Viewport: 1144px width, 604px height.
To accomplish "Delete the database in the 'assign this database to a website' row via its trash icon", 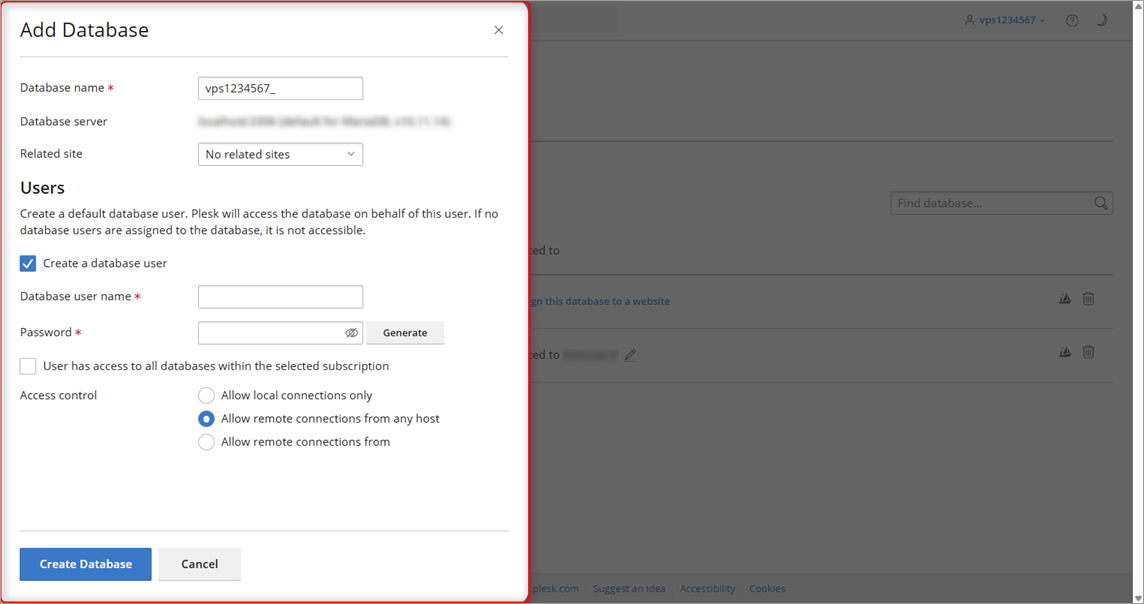I will click(x=1088, y=298).
